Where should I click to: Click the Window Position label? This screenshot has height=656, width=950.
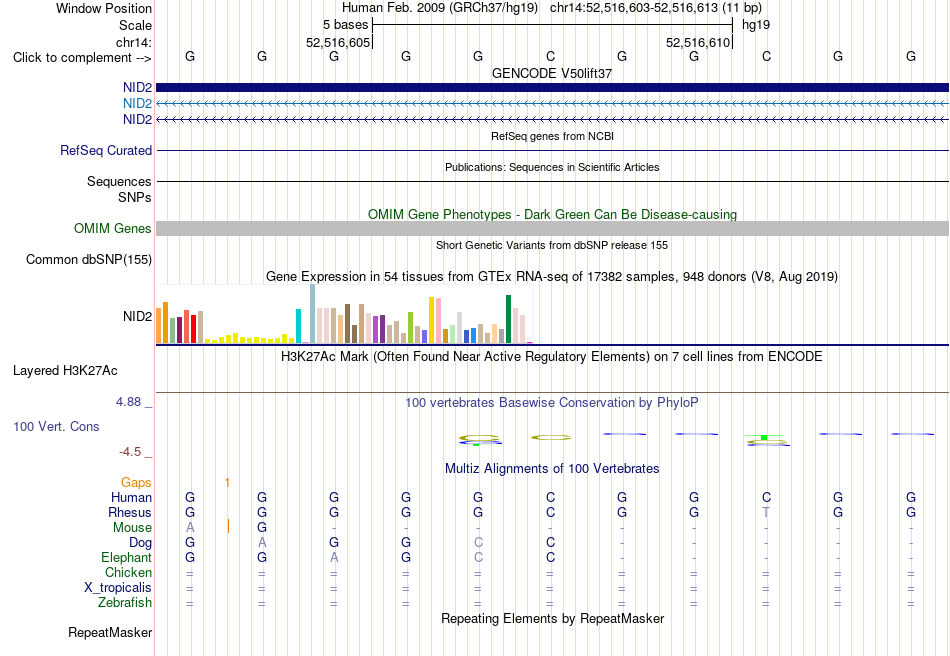coord(104,8)
